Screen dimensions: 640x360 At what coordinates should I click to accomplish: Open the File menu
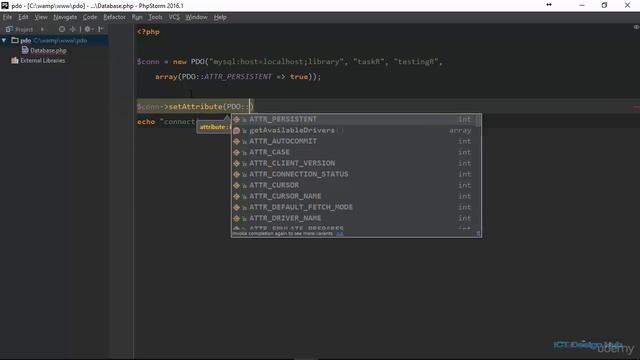pyautogui.click(x=7, y=17)
